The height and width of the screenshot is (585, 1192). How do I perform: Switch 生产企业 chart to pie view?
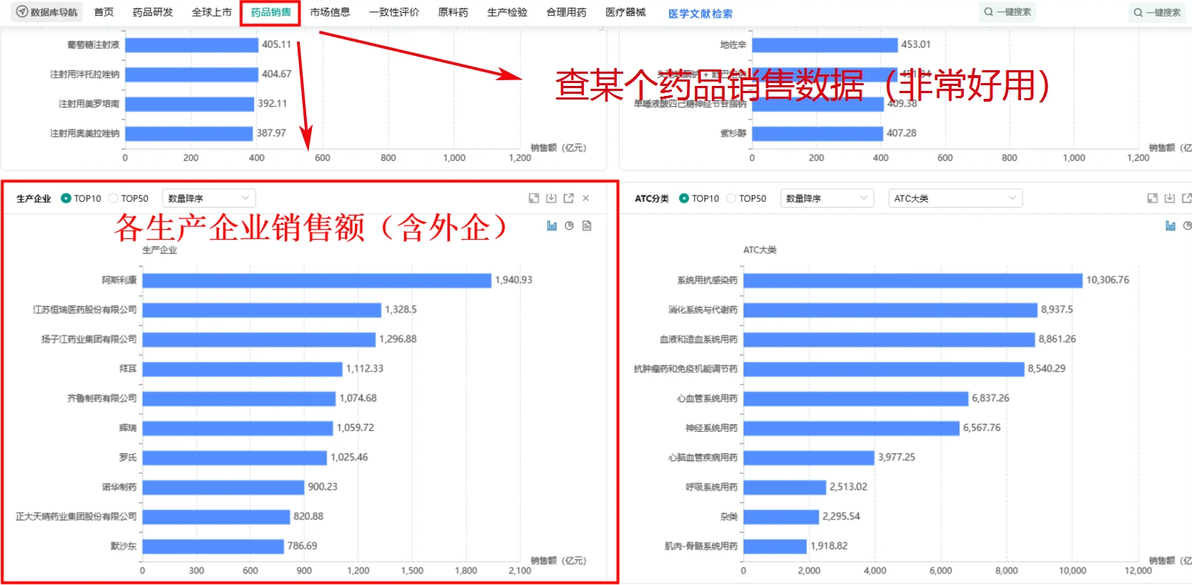tap(569, 226)
